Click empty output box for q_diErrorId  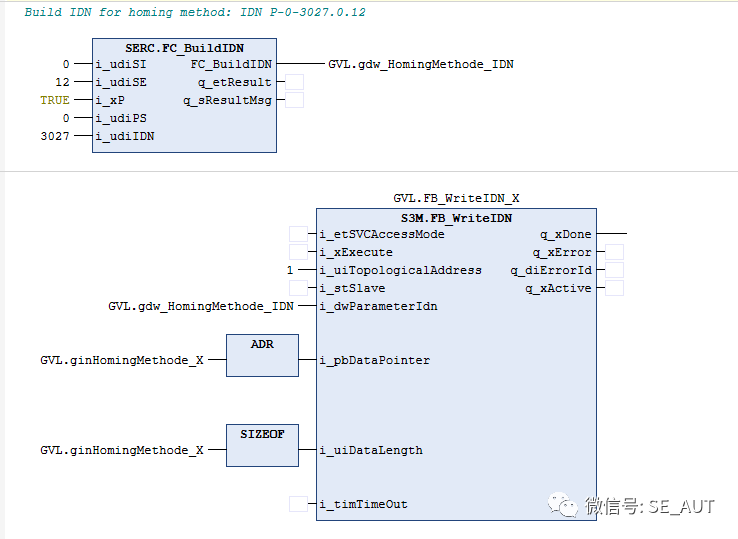(x=614, y=270)
